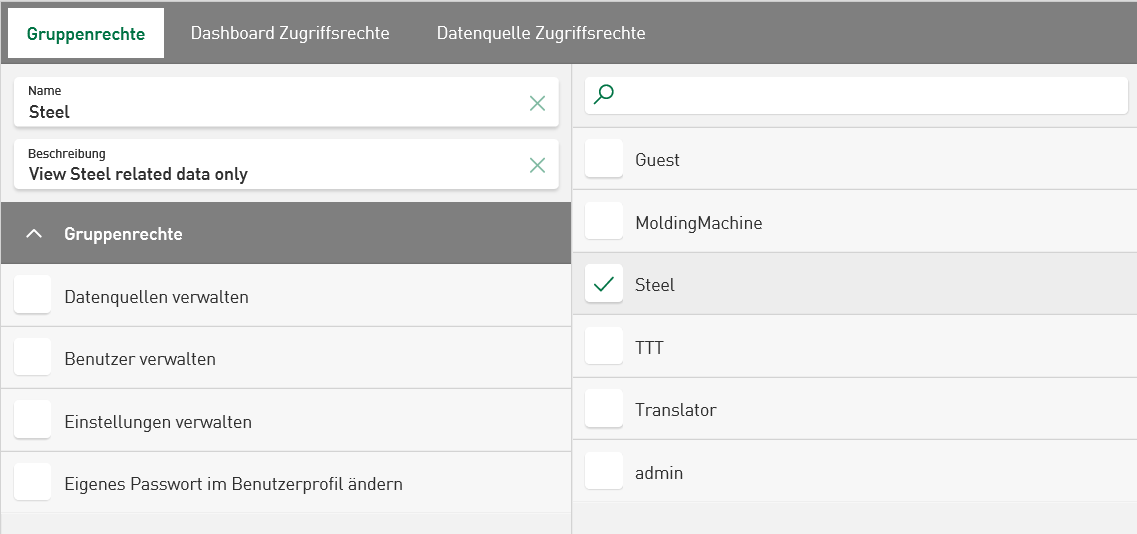Enable Datenquellen verwalten checkbox

point(33,296)
